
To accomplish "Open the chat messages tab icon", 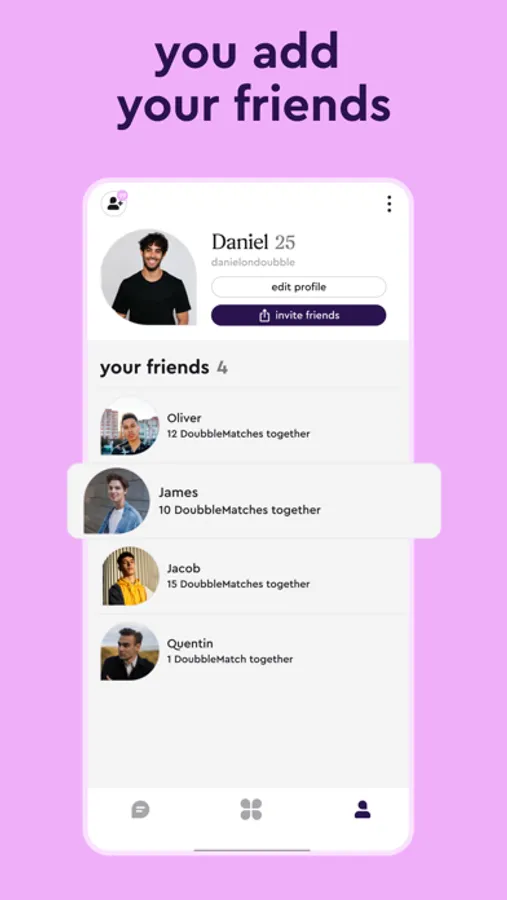I will coord(140,810).
